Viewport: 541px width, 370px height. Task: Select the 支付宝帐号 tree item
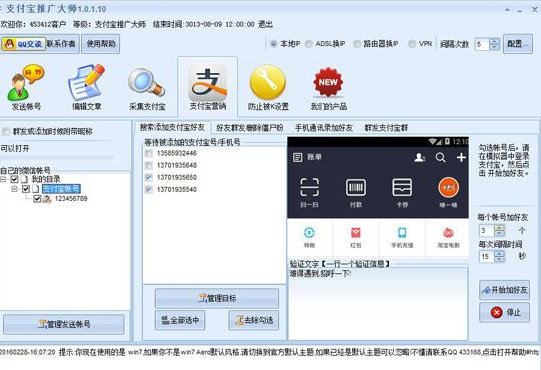[x=61, y=189]
